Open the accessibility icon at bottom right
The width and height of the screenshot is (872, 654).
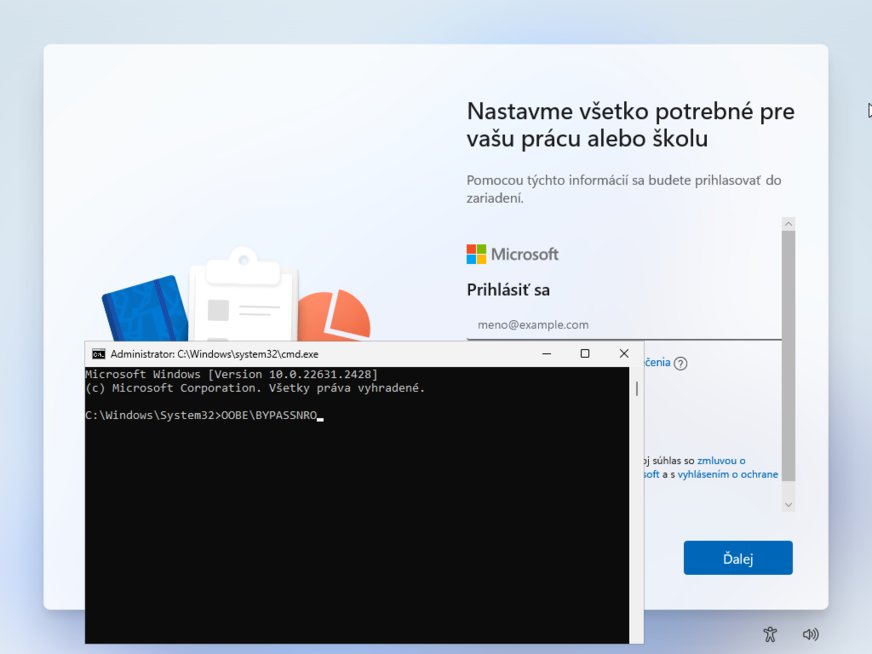[770, 634]
